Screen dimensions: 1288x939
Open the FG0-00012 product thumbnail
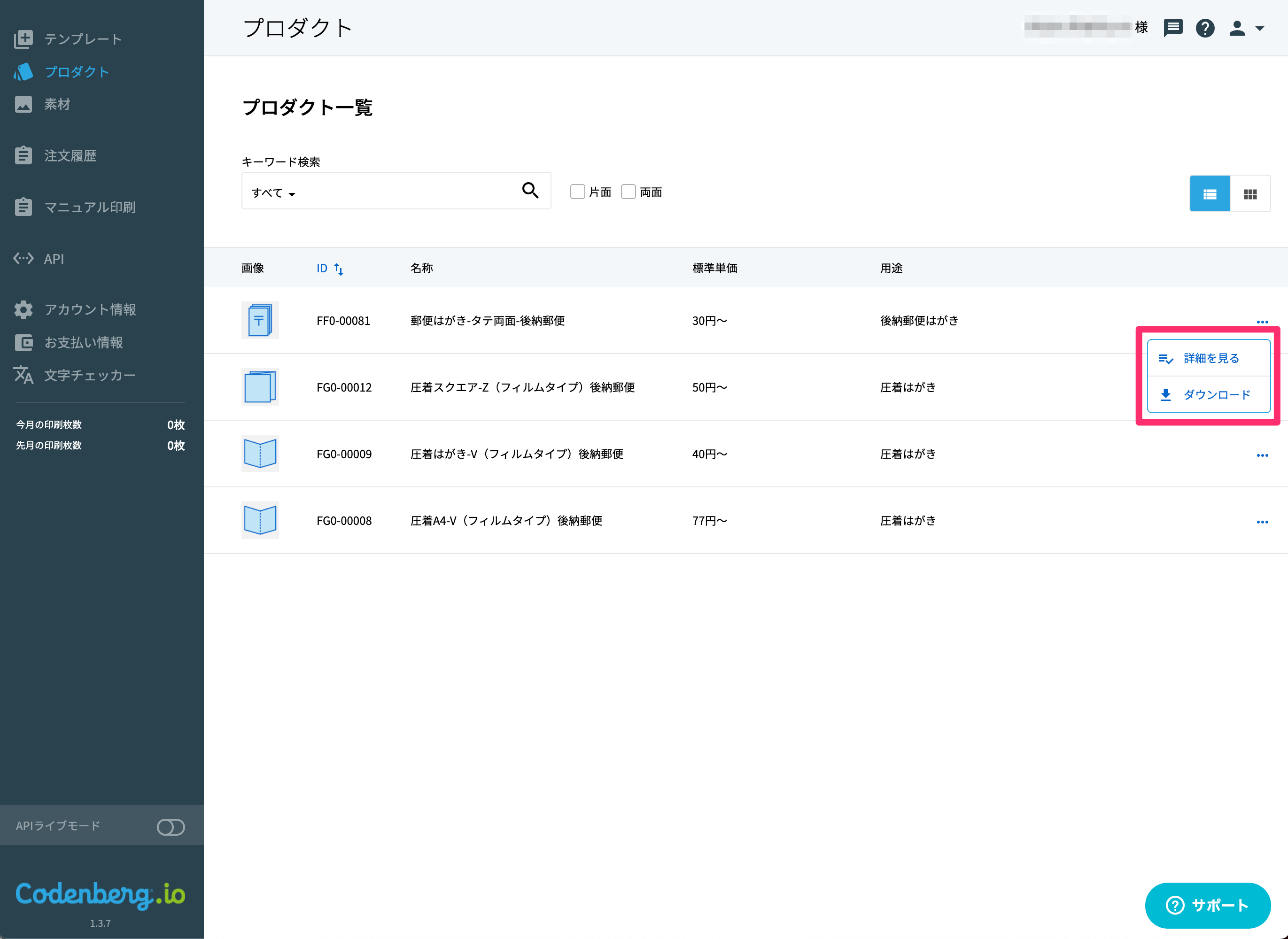(260, 387)
